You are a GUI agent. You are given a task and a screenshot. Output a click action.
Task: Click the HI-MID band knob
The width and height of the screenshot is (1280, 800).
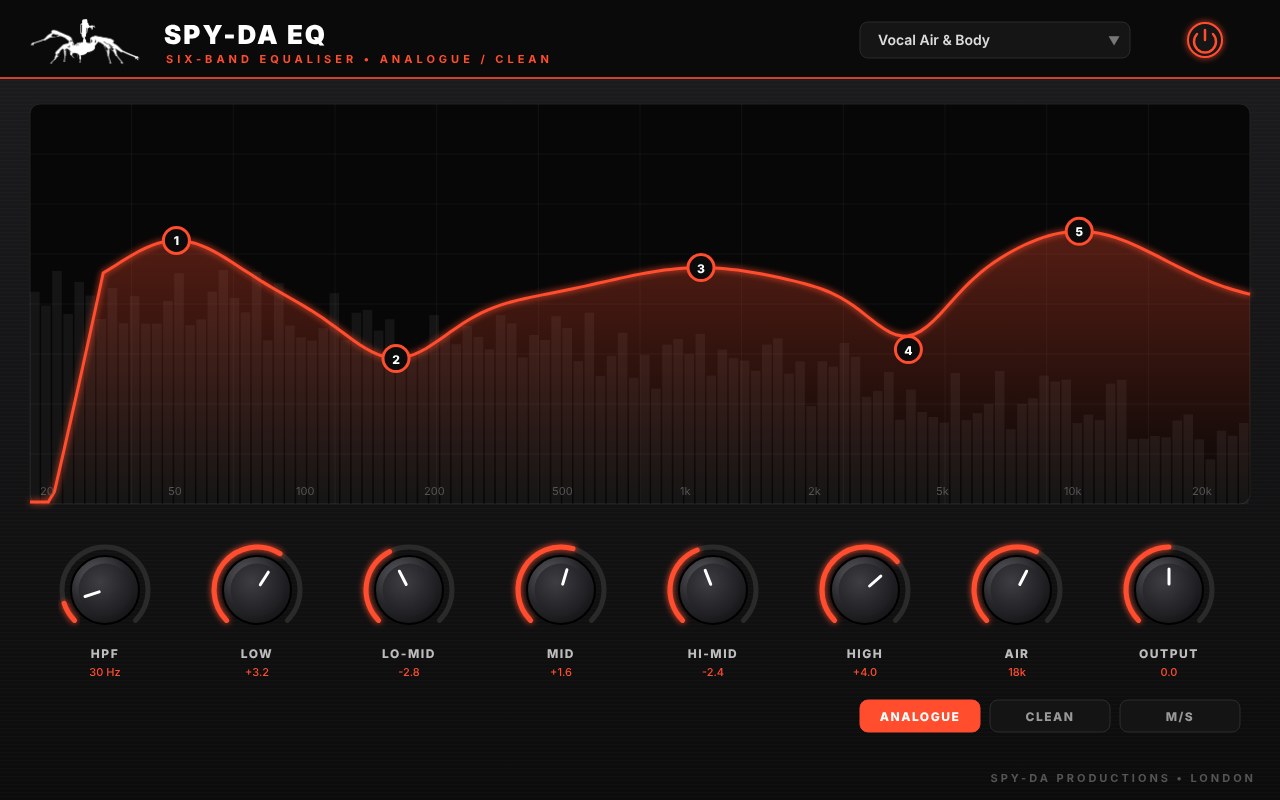pos(713,590)
